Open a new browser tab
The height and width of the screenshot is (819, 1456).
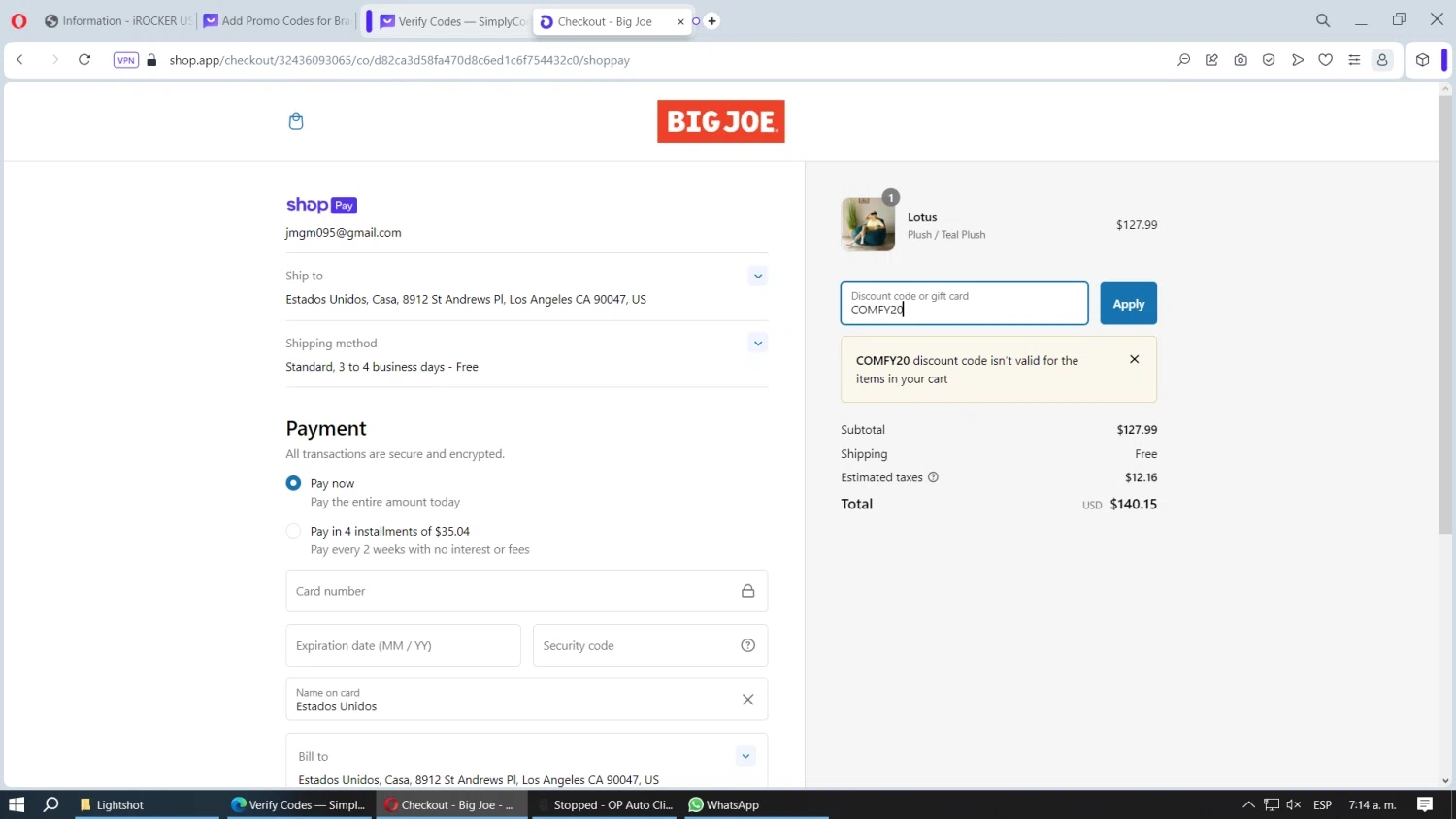point(711,21)
